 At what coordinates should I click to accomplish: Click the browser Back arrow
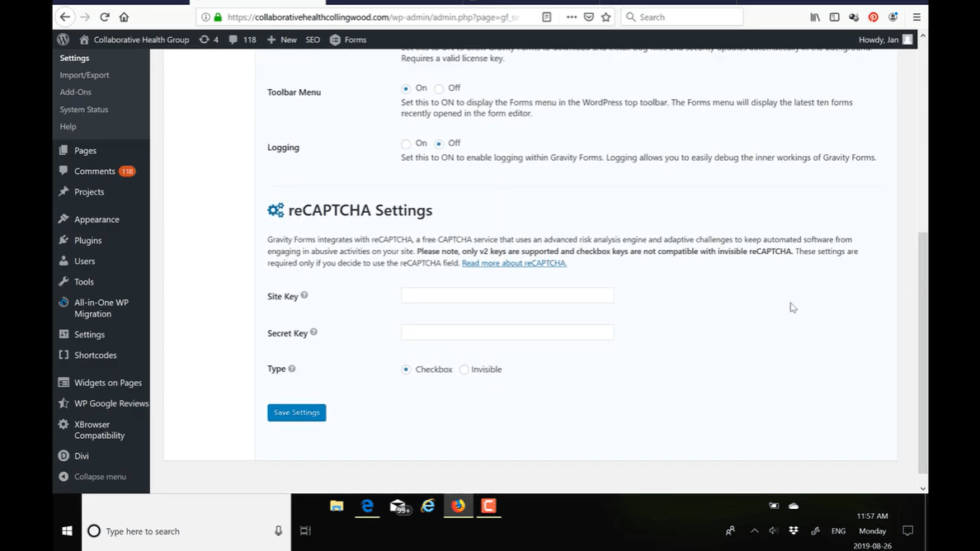pyautogui.click(x=65, y=17)
